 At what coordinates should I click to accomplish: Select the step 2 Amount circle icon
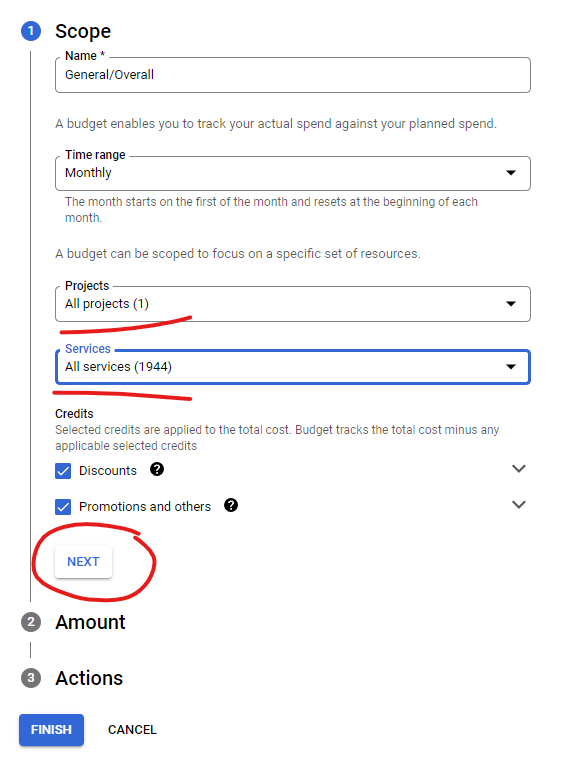31,622
